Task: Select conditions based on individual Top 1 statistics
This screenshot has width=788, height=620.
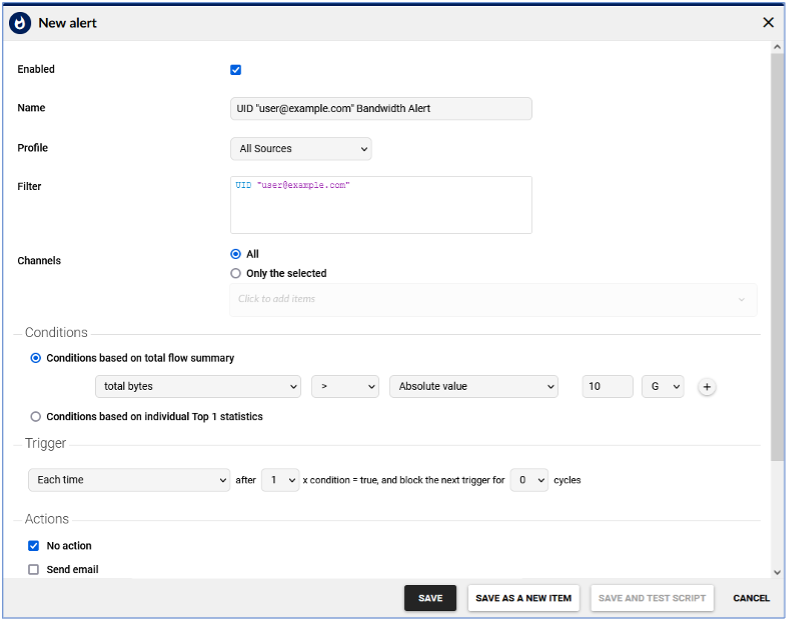Action: pyautogui.click(x=37, y=417)
